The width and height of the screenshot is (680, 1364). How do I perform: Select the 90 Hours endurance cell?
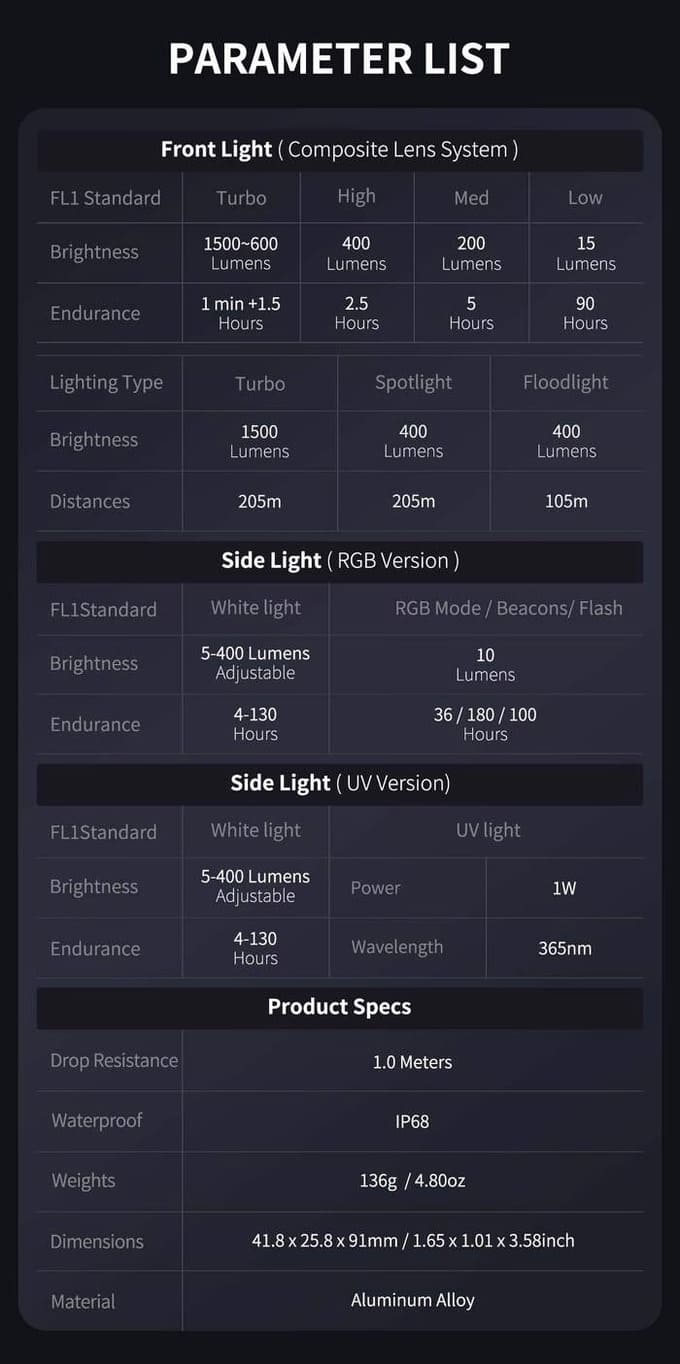[x=585, y=313]
